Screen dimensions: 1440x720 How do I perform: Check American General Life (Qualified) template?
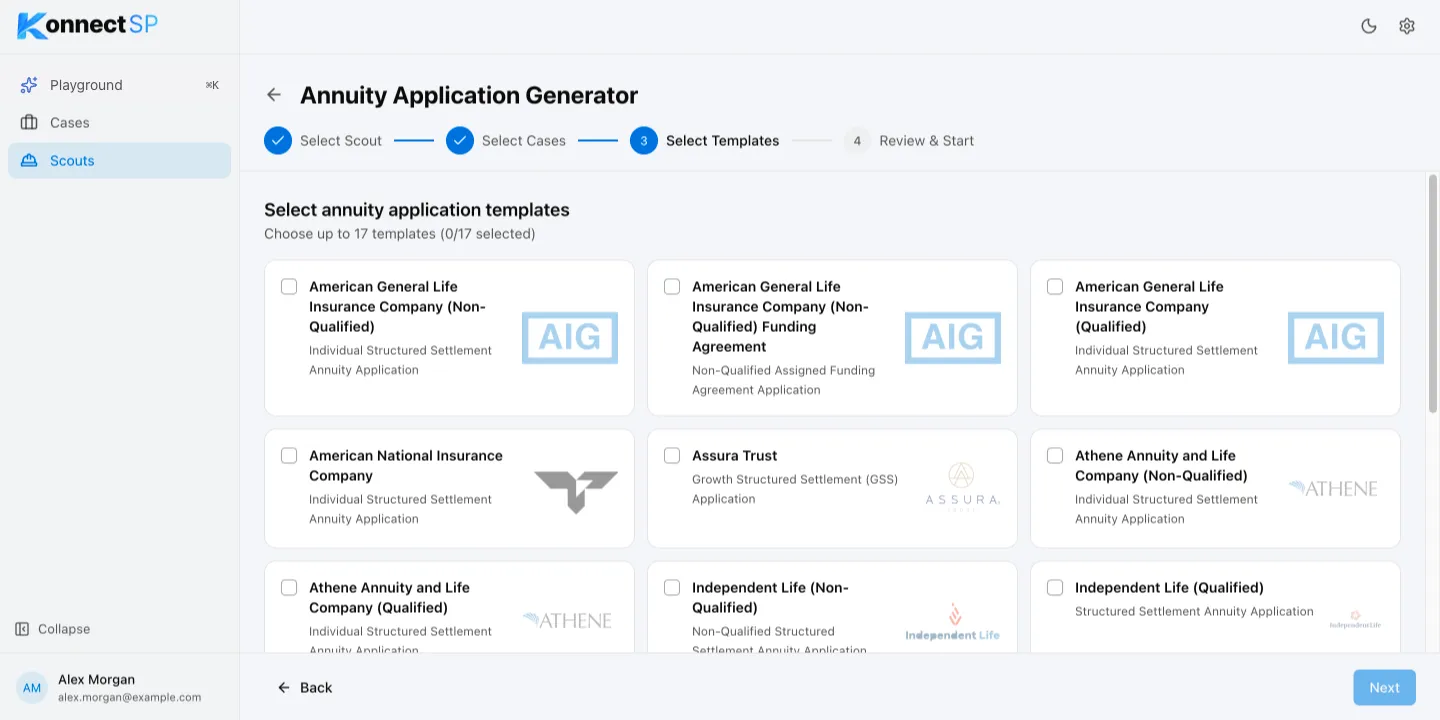pyautogui.click(x=1055, y=287)
